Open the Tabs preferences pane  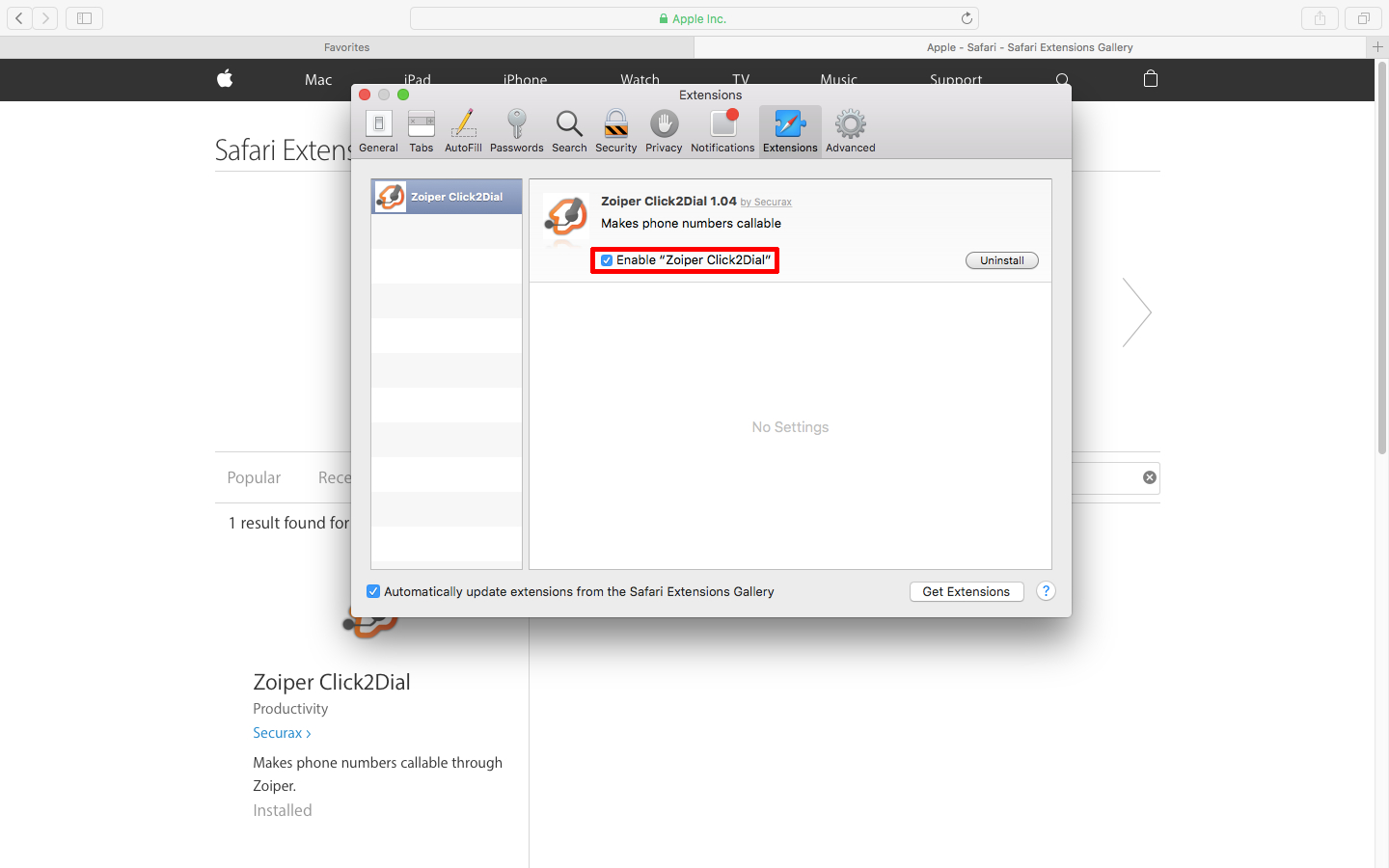(x=422, y=131)
